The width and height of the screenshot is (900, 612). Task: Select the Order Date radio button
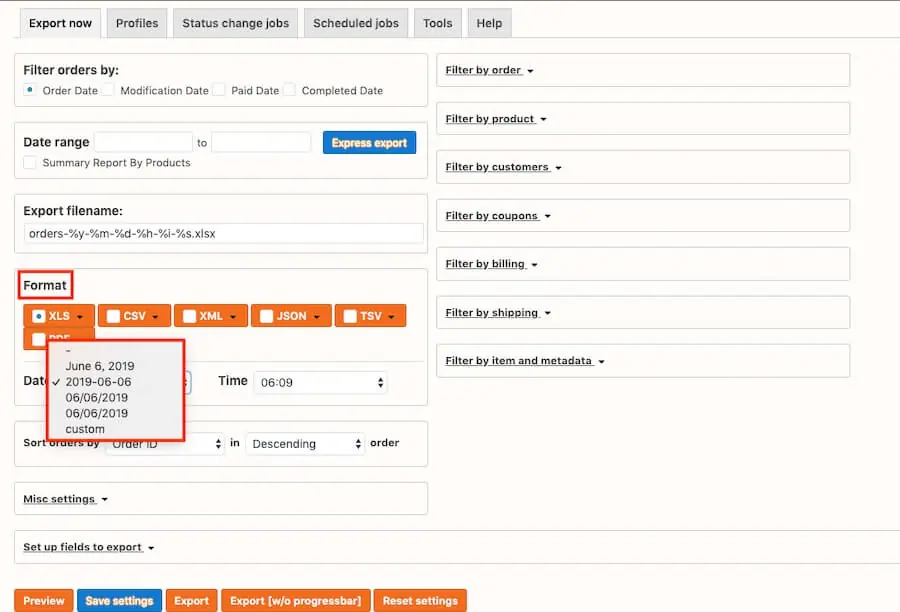pyautogui.click(x=30, y=90)
